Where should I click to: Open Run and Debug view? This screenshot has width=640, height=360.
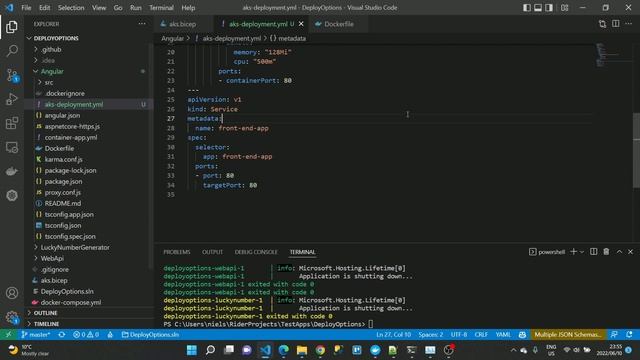(x=12, y=99)
